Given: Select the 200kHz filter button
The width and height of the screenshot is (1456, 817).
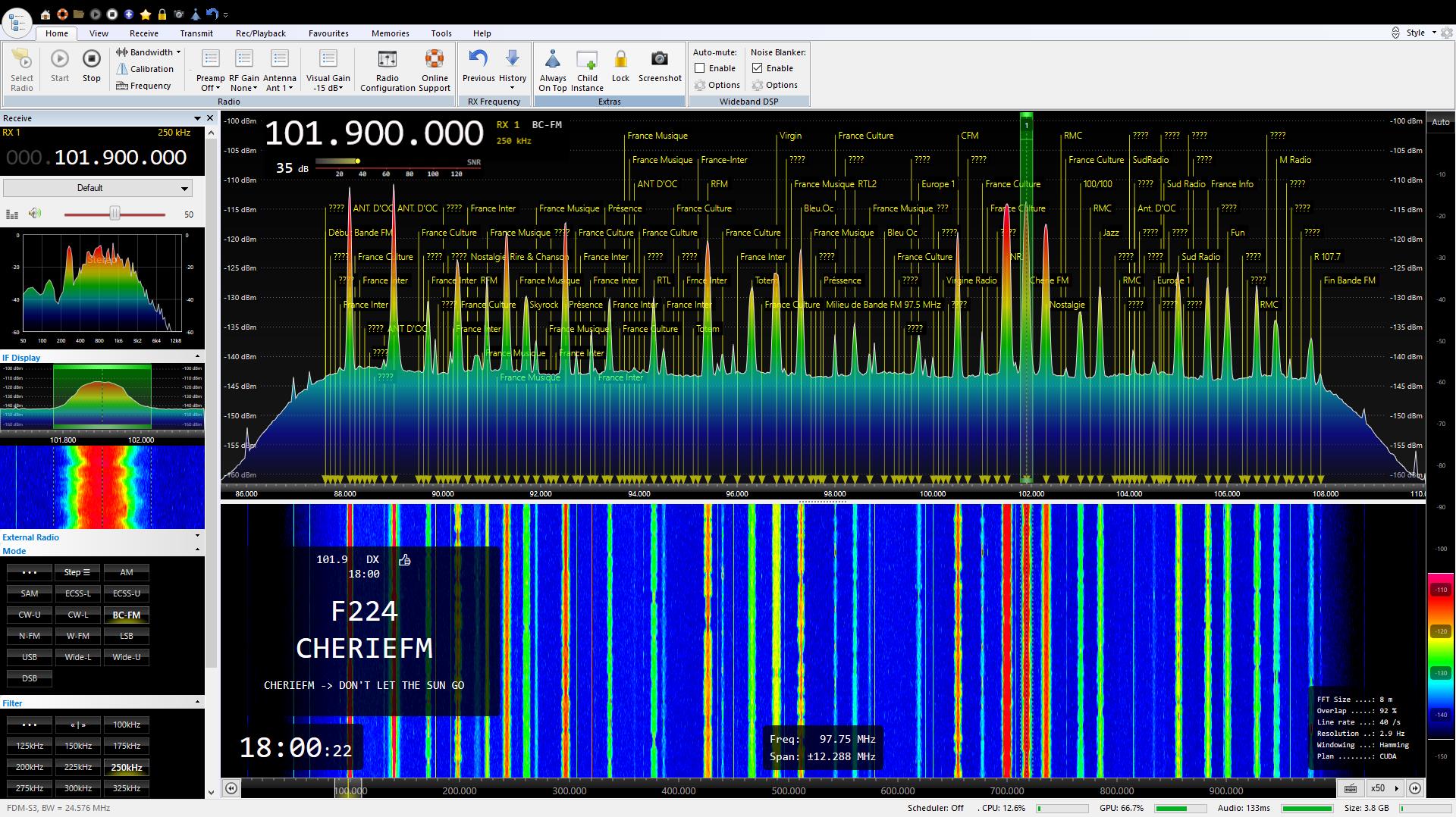Looking at the screenshot, I should 30,767.
